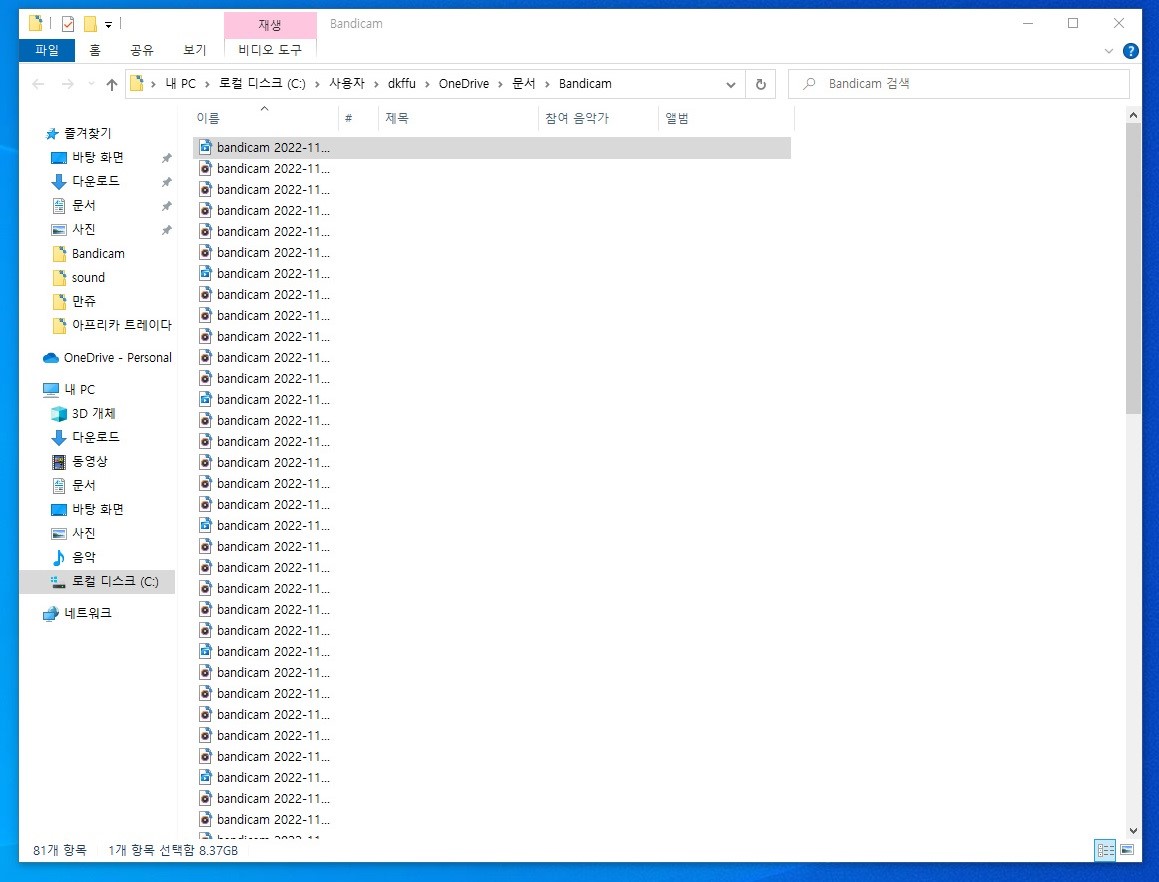Image resolution: width=1159 pixels, height=882 pixels.
Task: Click the 81개 항목 status text
Action: pos(60,850)
